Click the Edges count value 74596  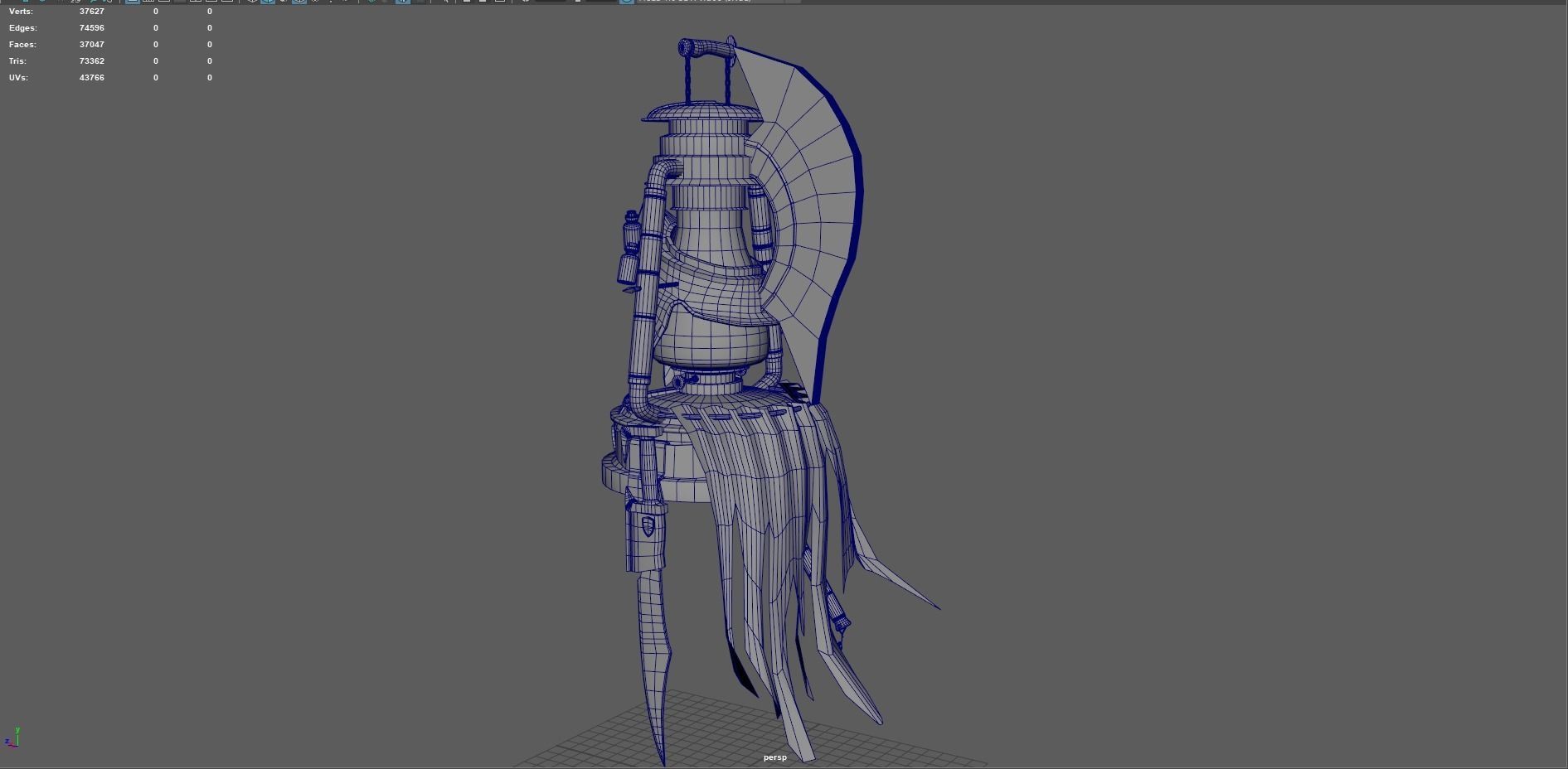pyautogui.click(x=92, y=28)
